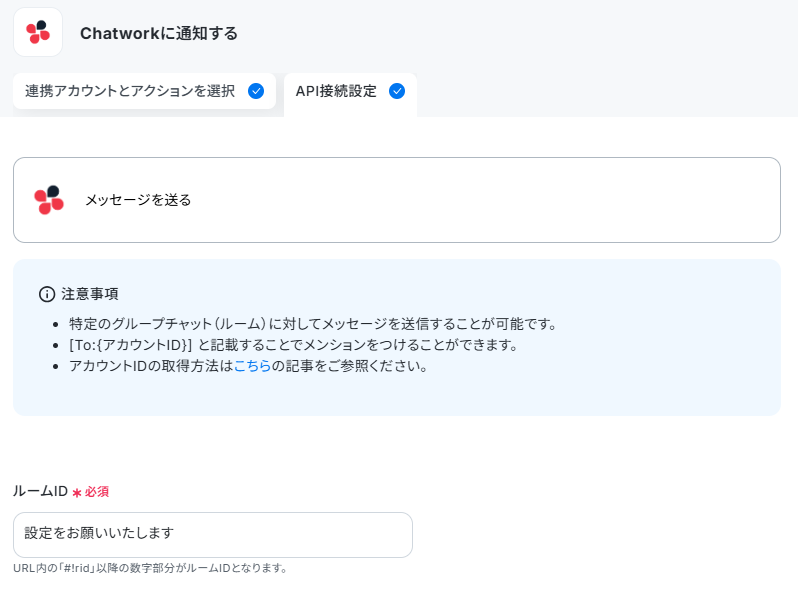
Task: Select the メッセージを送る action card
Action: click(x=397, y=200)
